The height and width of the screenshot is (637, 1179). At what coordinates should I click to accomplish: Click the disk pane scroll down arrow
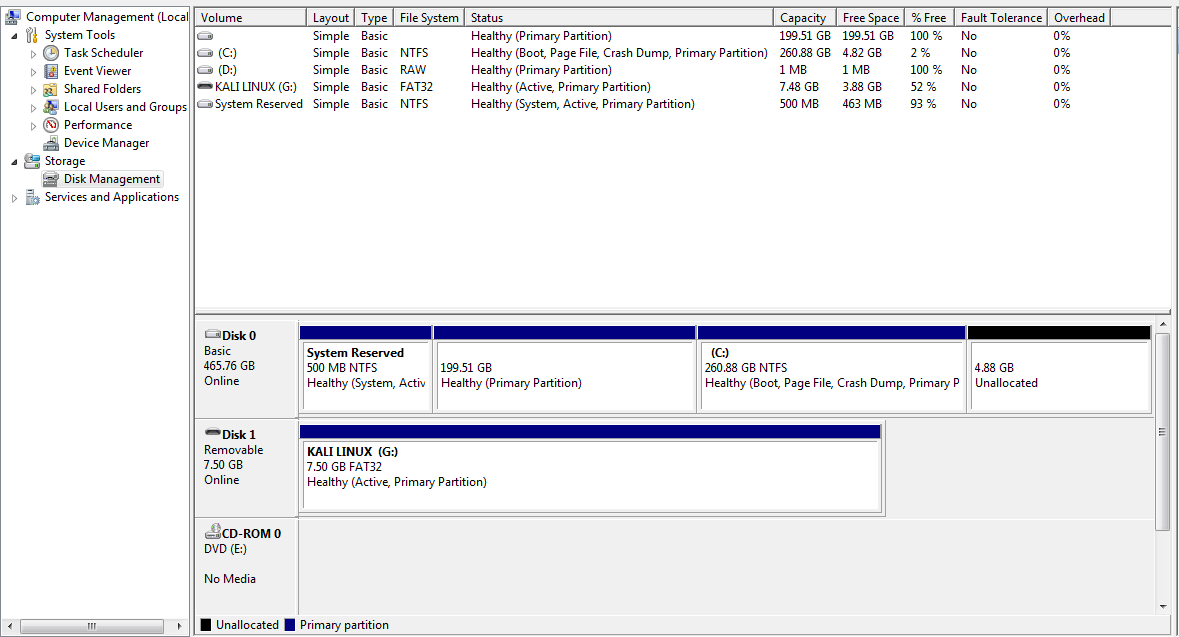(x=1162, y=606)
